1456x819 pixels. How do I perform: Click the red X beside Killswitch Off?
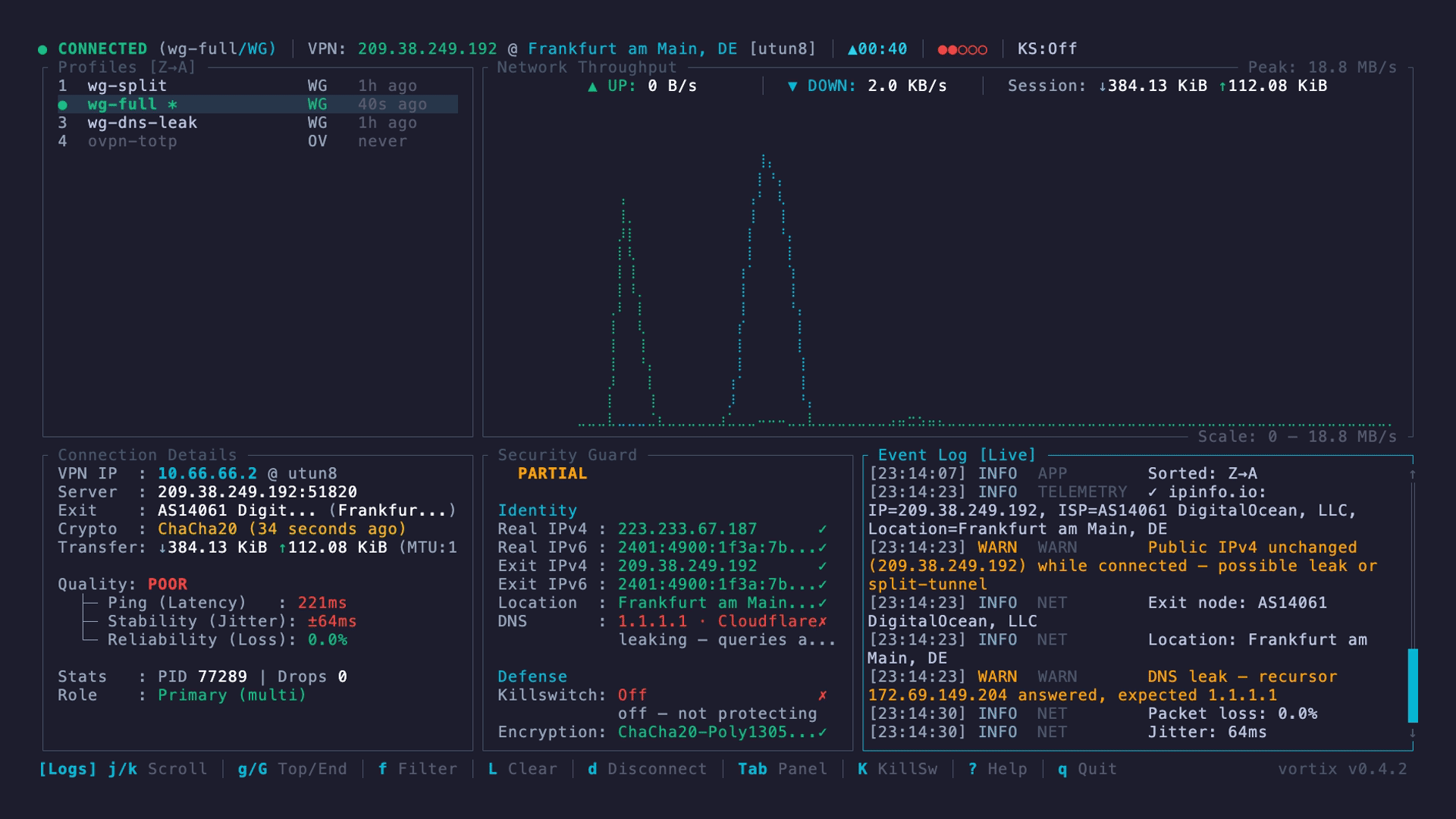click(x=823, y=695)
